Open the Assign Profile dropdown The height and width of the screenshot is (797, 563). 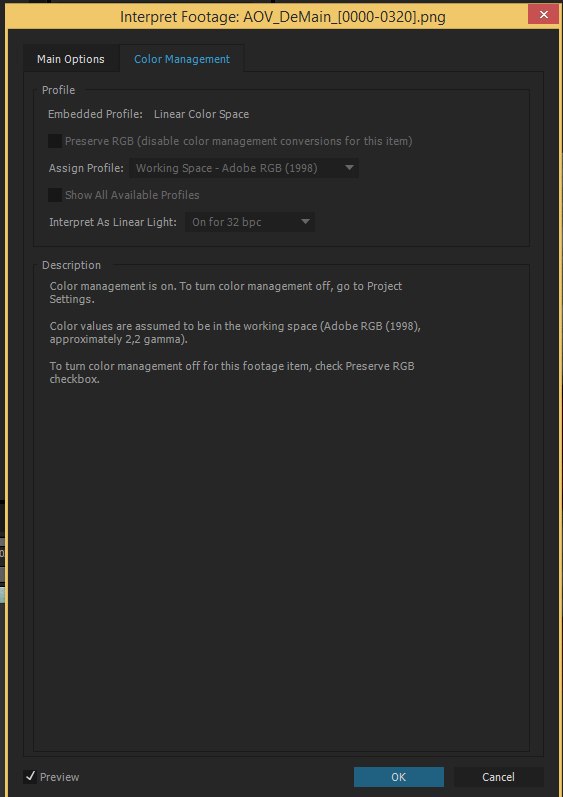(x=244, y=168)
